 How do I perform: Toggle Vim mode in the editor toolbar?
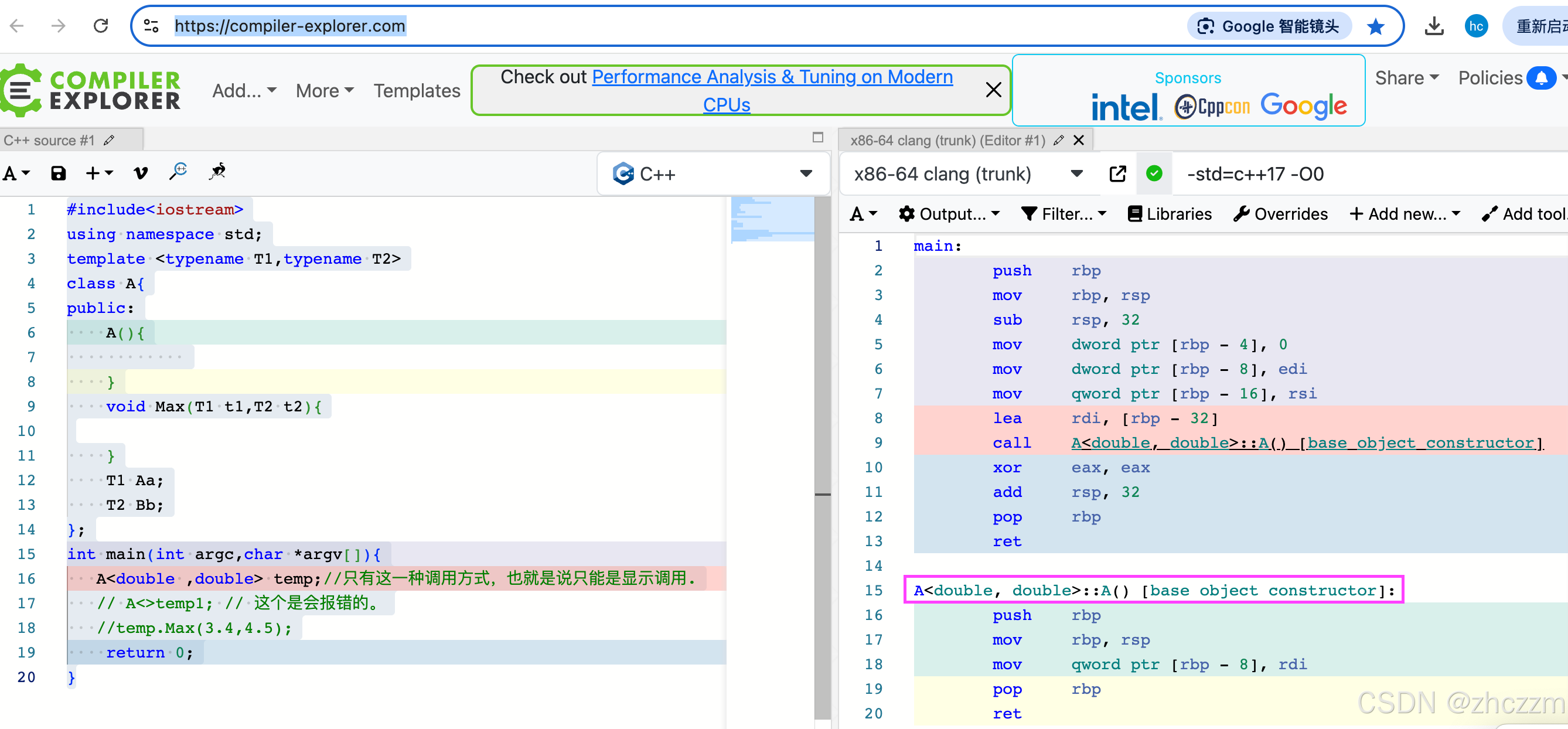pyautogui.click(x=141, y=173)
